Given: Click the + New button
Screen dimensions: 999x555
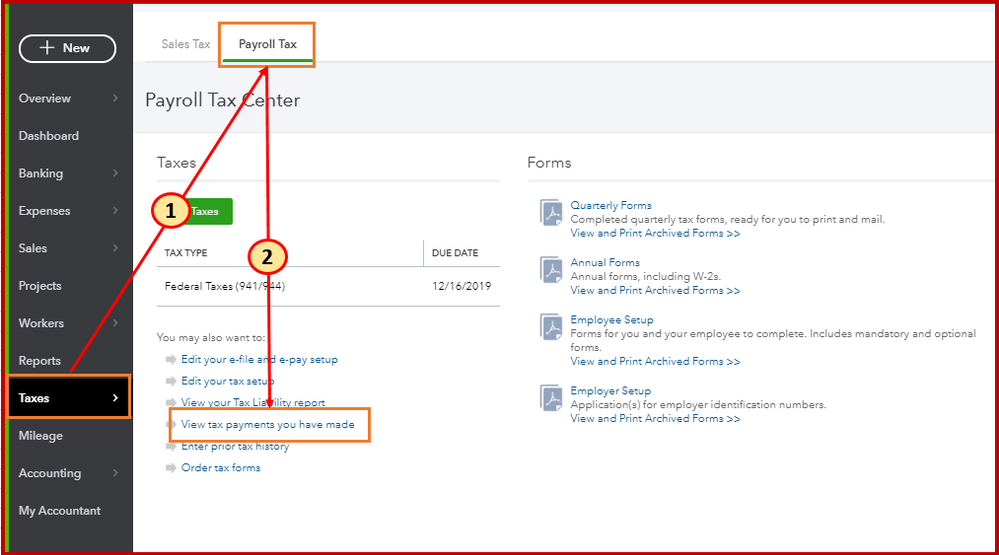Looking at the screenshot, I should tap(68, 48).
